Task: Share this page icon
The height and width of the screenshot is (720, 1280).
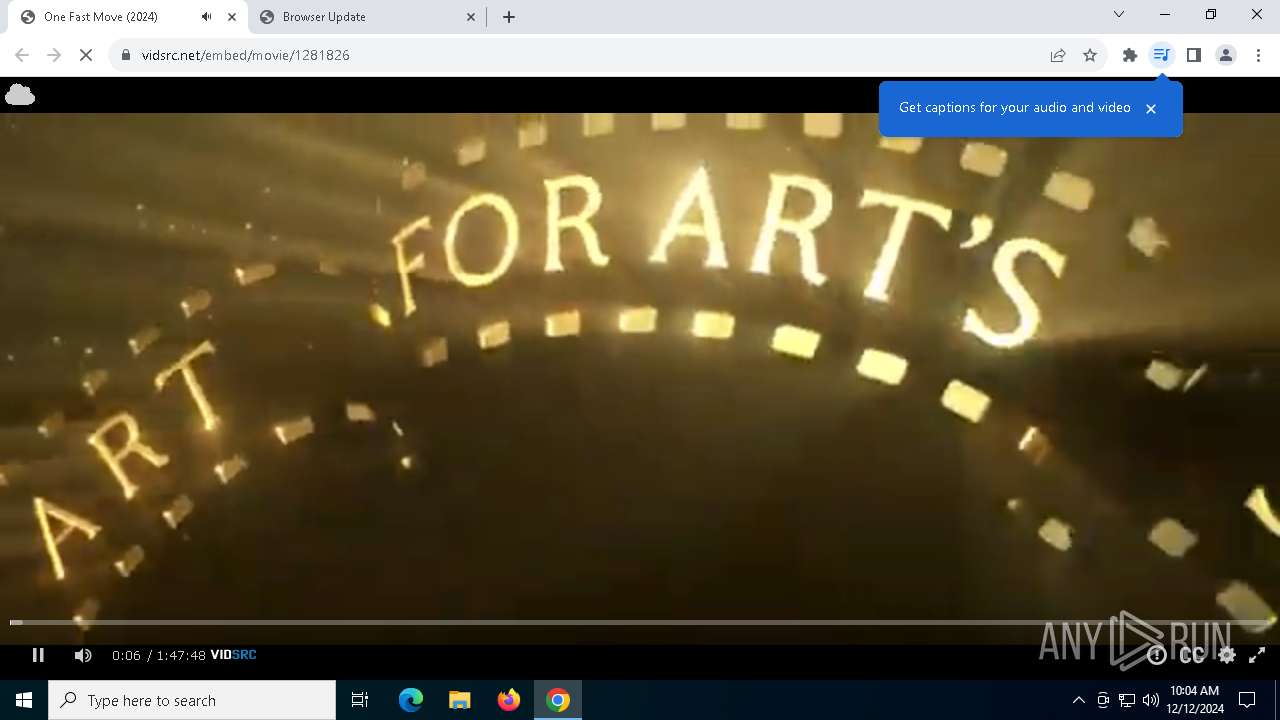Action: tap(1058, 55)
